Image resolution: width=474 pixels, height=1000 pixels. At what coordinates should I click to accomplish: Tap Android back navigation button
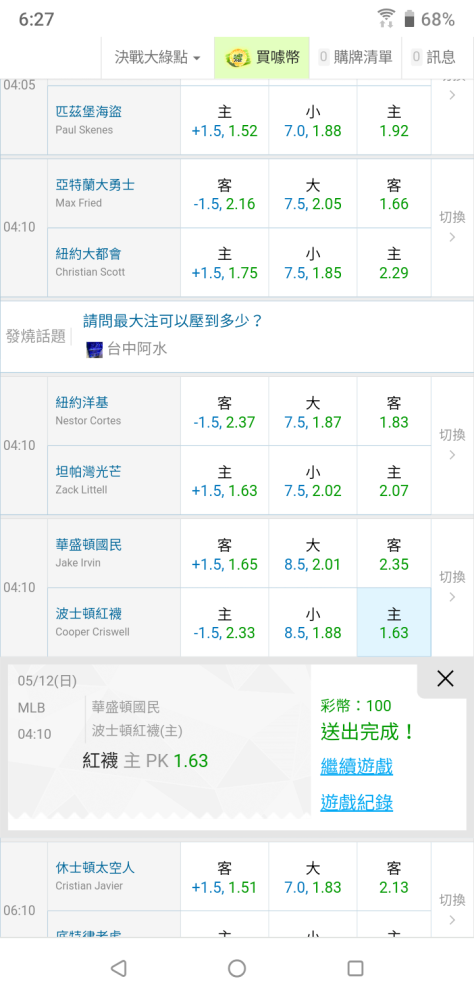pos(119,968)
